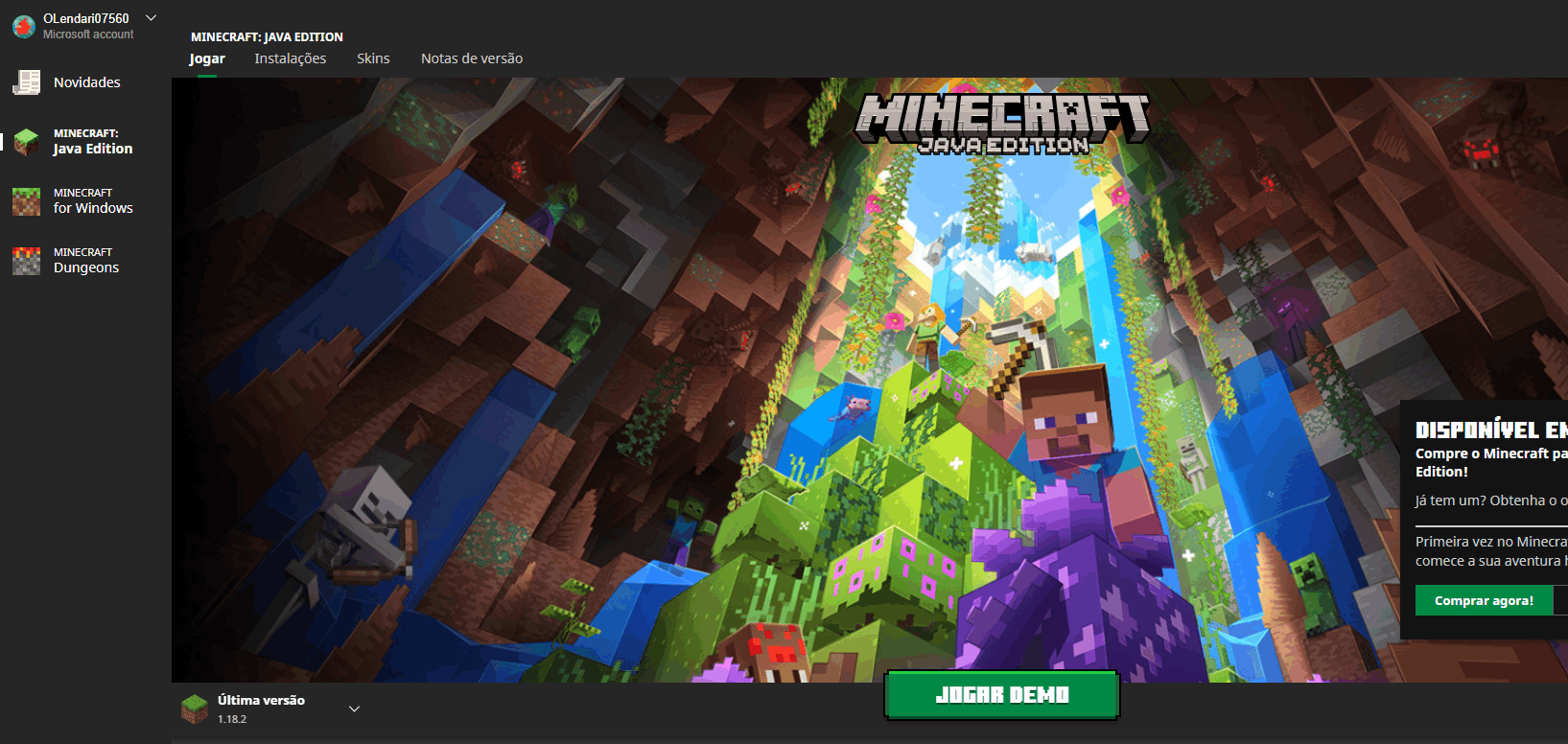
Task: Open the Skins tab
Action: click(x=373, y=58)
